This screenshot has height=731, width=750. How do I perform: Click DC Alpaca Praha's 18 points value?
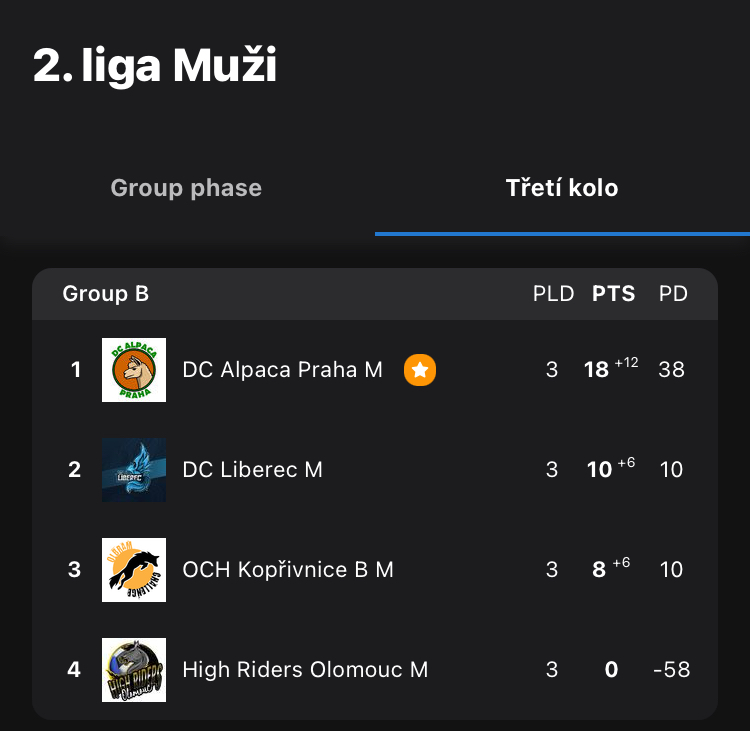(597, 370)
